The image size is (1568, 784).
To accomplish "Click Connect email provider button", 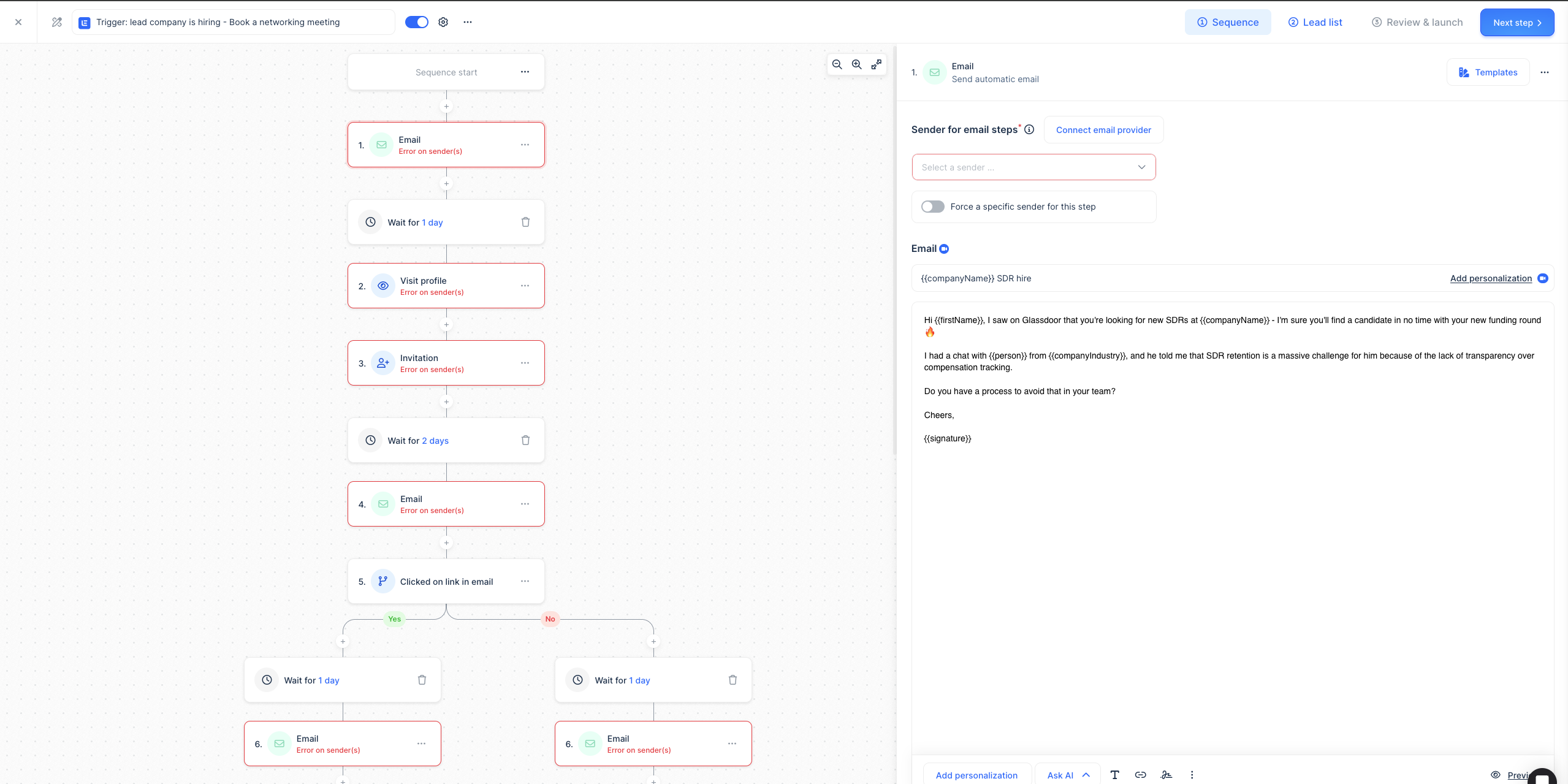I will [x=1103, y=130].
